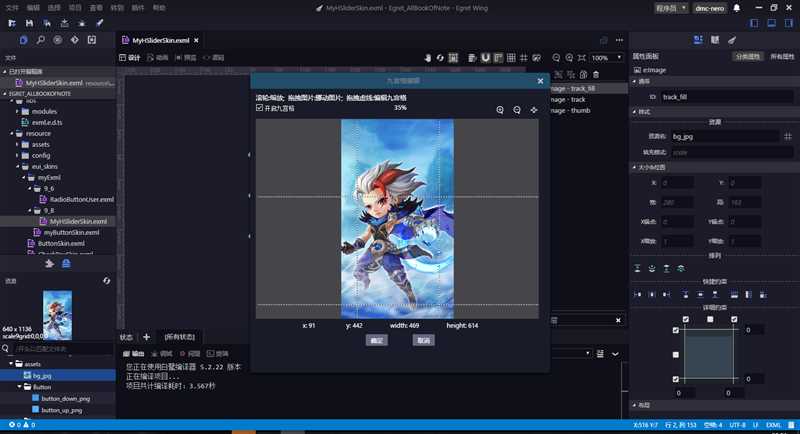Select the output tab in bottom panel
Image resolution: width=800 pixels, height=434 pixels.
coord(134,353)
